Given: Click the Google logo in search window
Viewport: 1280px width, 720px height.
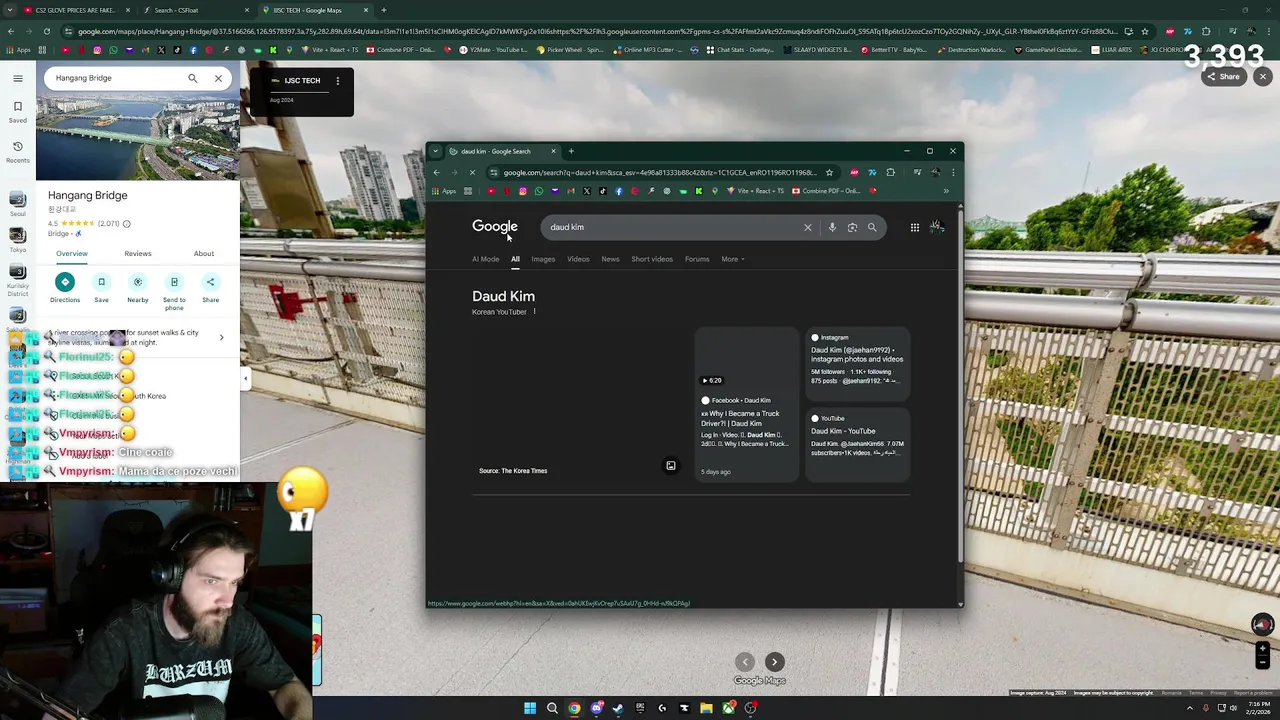Looking at the screenshot, I should tap(495, 227).
